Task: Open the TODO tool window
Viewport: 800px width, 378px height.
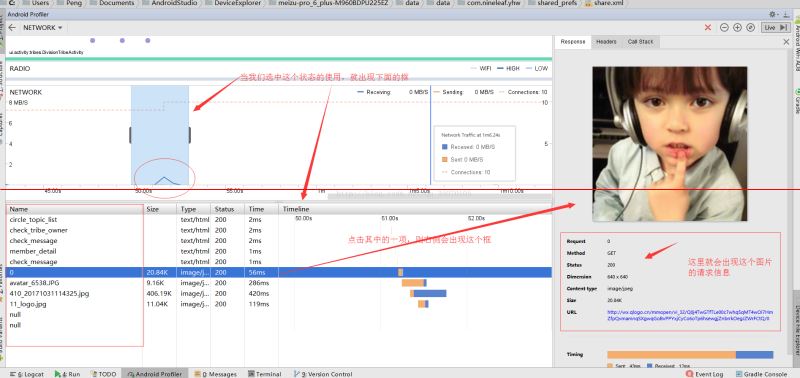Action: [104, 374]
